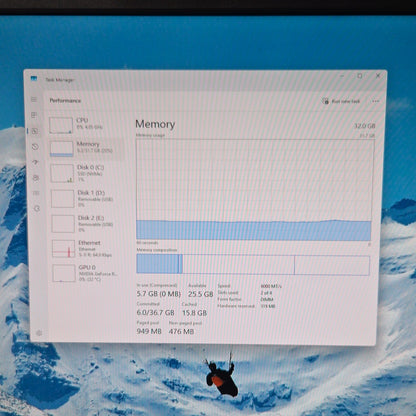Image resolution: width=416 pixels, height=416 pixels.
Task: Select the Memory performance entry
Action: tap(87, 148)
